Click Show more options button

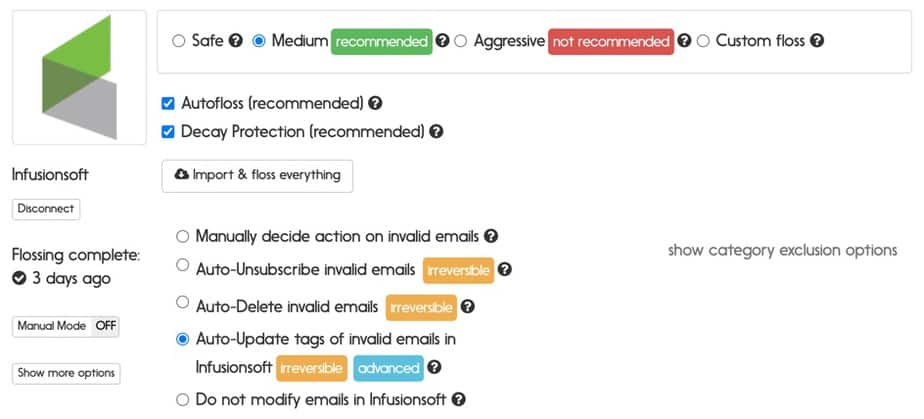[x=66, y=373]
